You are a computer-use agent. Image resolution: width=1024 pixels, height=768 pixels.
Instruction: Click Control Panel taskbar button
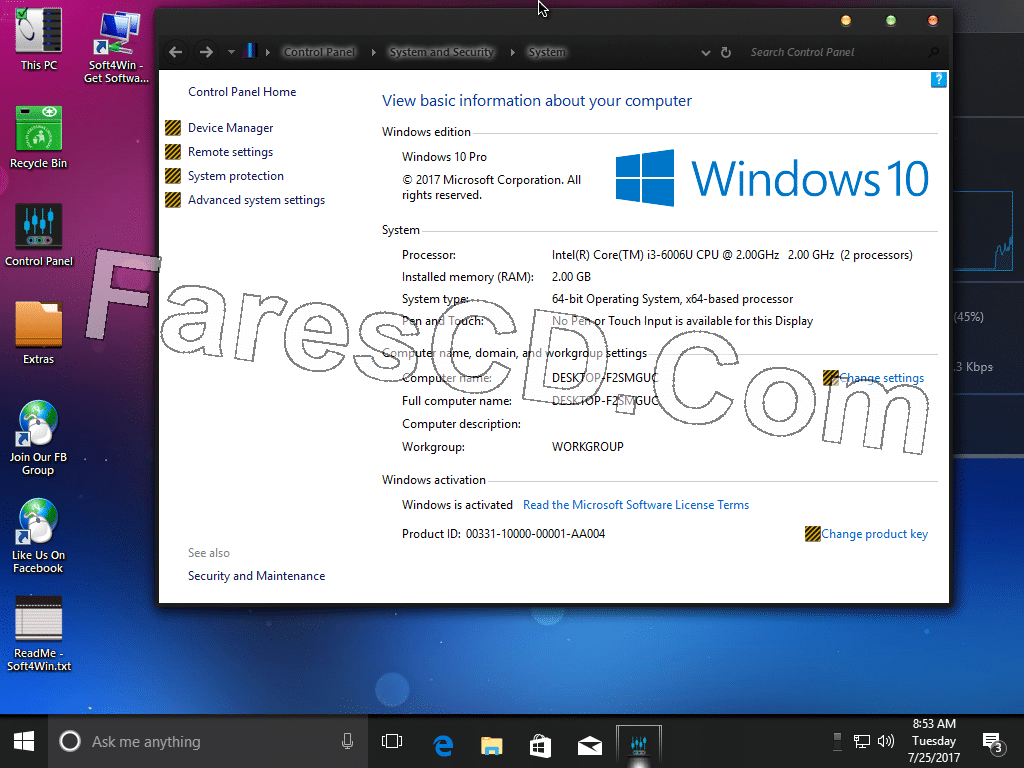[639, 744]
